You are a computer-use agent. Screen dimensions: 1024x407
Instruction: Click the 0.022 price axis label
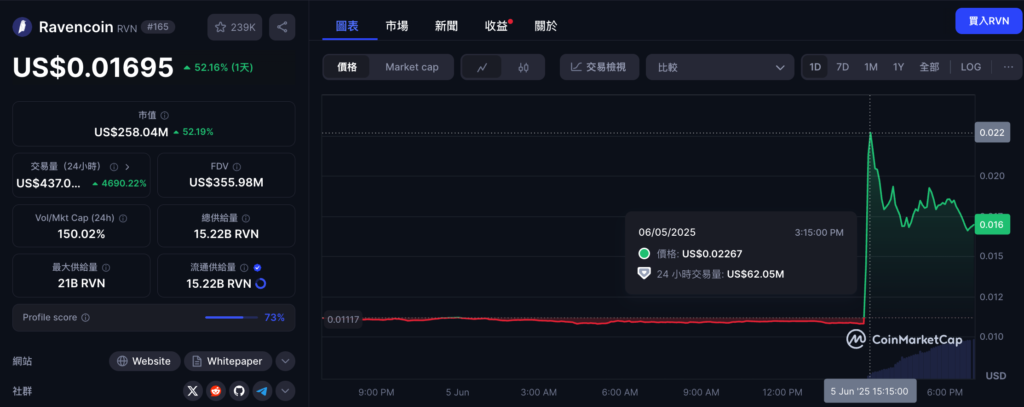click(x=992, y=133)
